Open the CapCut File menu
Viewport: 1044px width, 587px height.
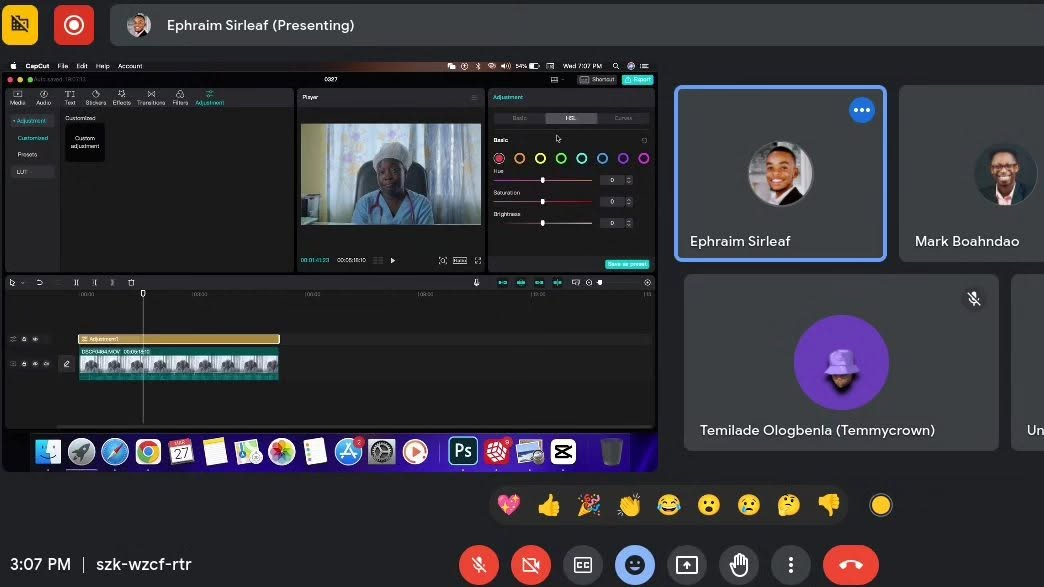point(63,66)
